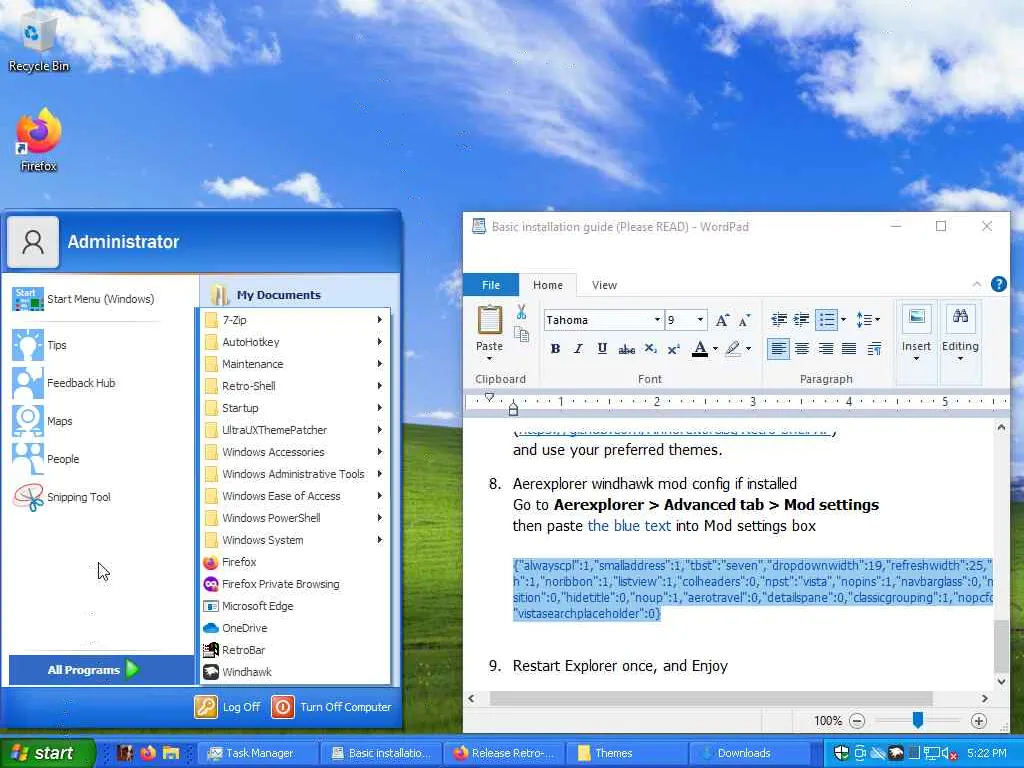Image resolution: width=1024 pixels, height=768 pixels.
Task: Click the WordPad Help icon
Action: (x=999, y=284)
